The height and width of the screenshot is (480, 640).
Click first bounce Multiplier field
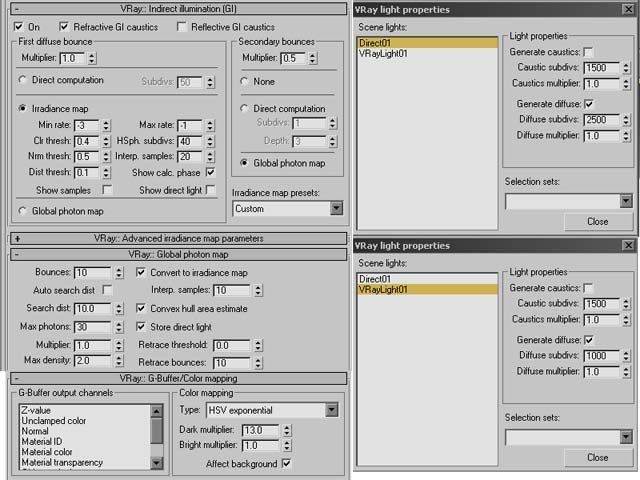point(73,58)
